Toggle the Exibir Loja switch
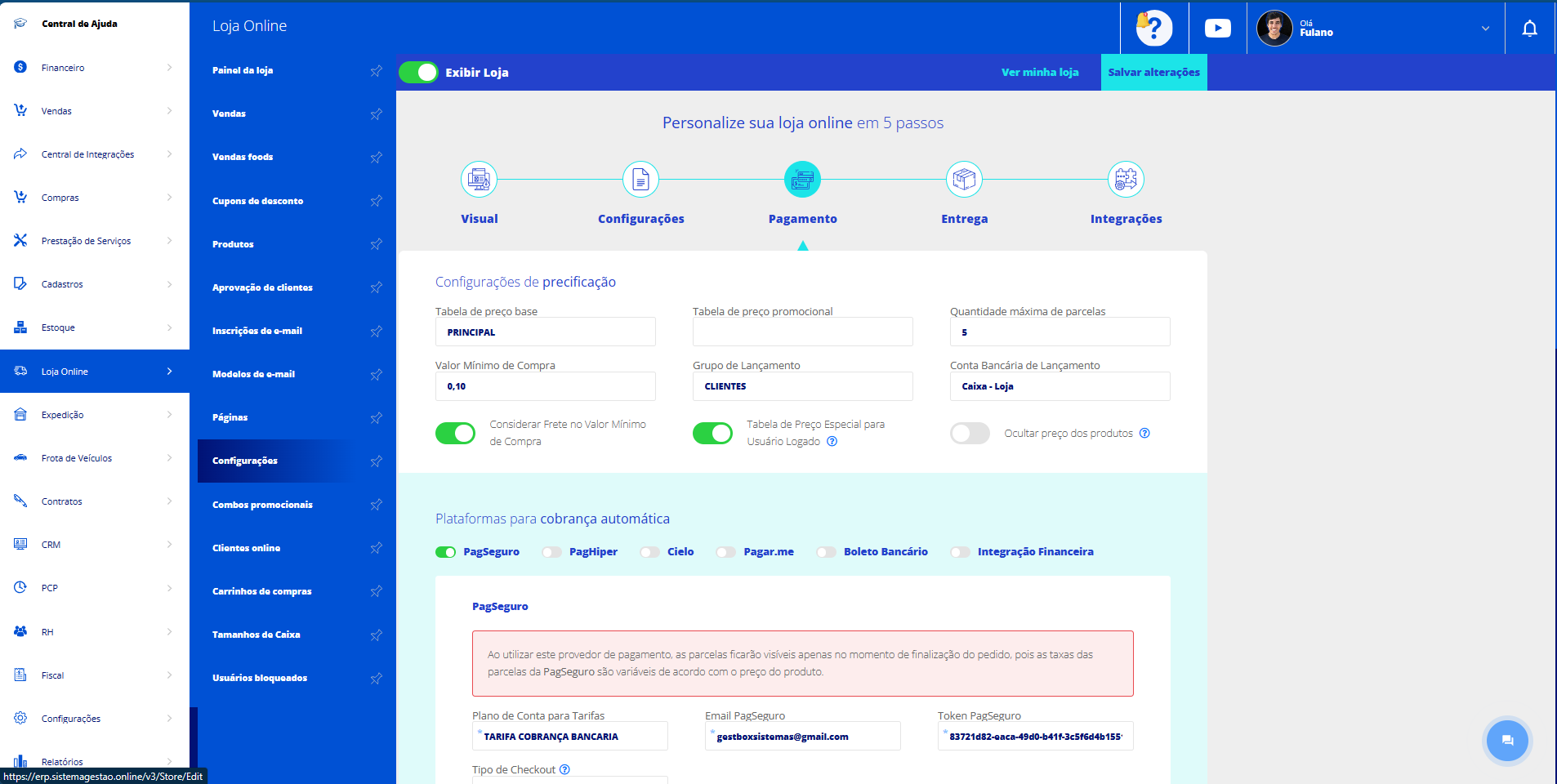Viewport: 1557px width, 784px height. pyautogui.click(x=419, y=73)
